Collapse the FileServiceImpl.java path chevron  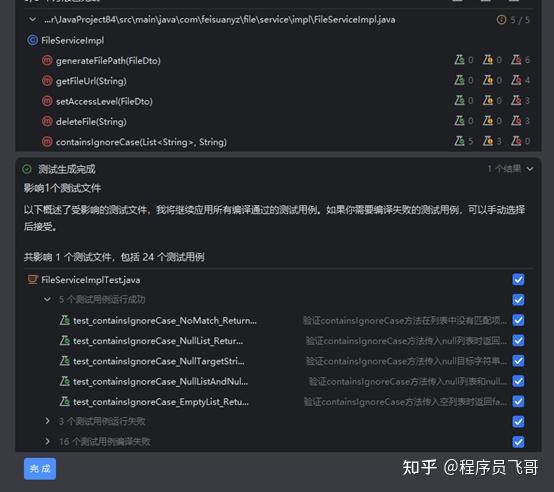pos(33,19)
